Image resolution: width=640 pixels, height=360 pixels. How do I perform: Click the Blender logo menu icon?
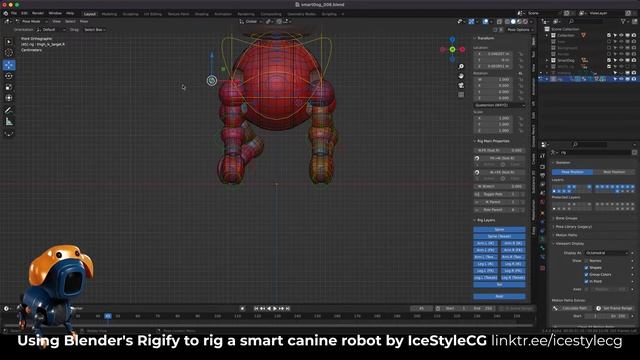click(5, 13)
